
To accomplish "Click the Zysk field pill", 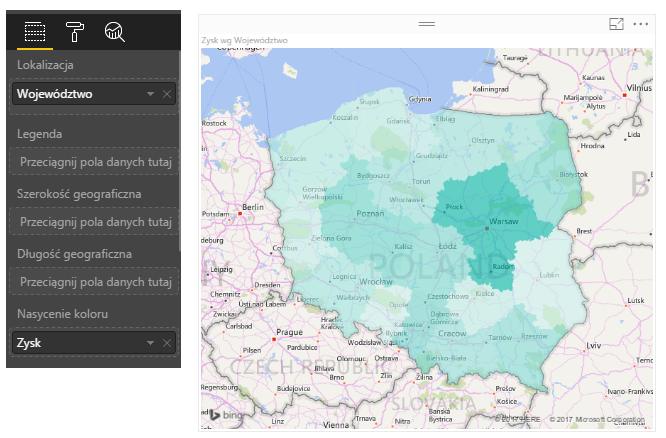I will coord(75,343).
